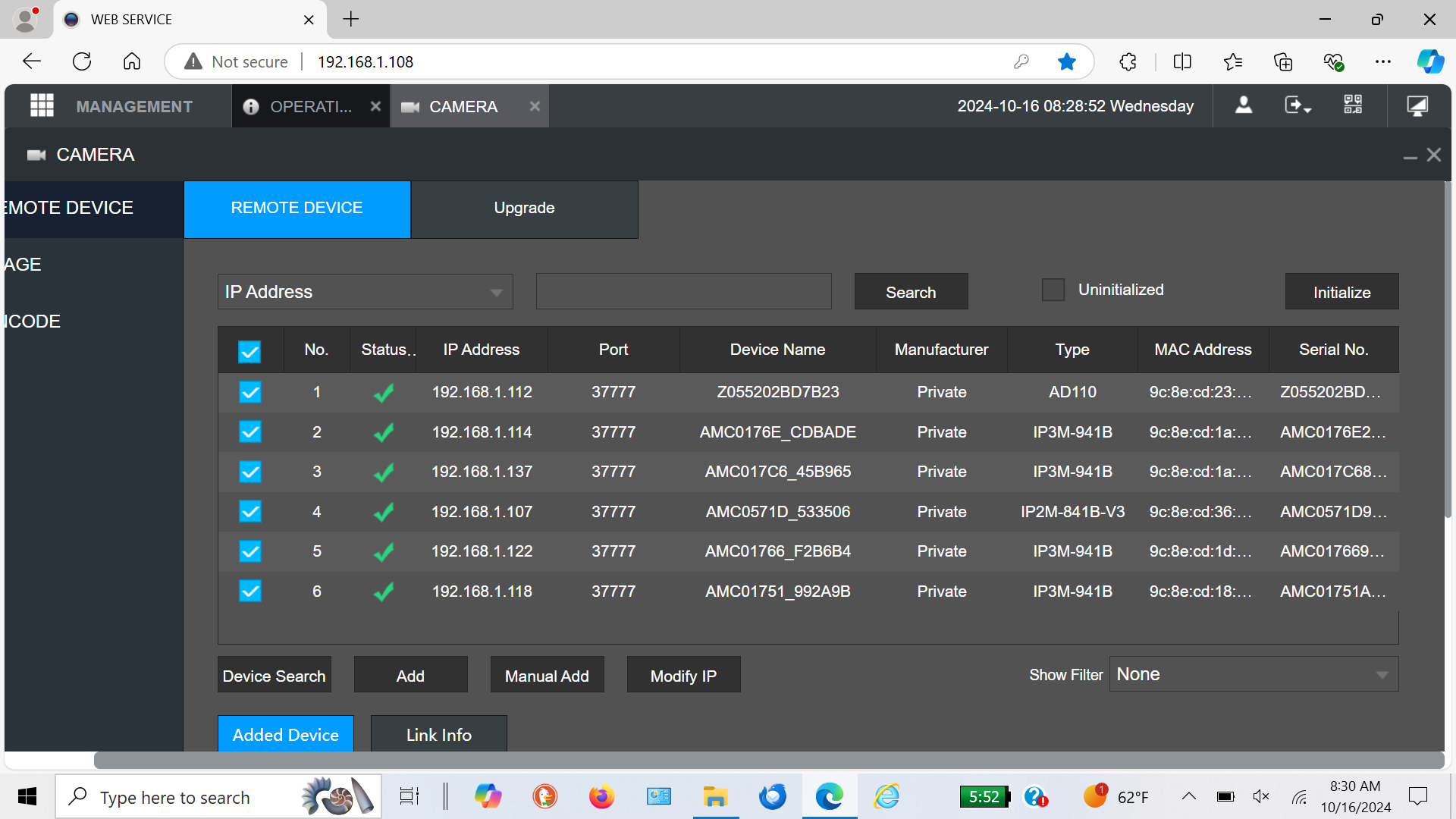Show the QR code icon
1456x819 pixels.
pos(1353,105)
